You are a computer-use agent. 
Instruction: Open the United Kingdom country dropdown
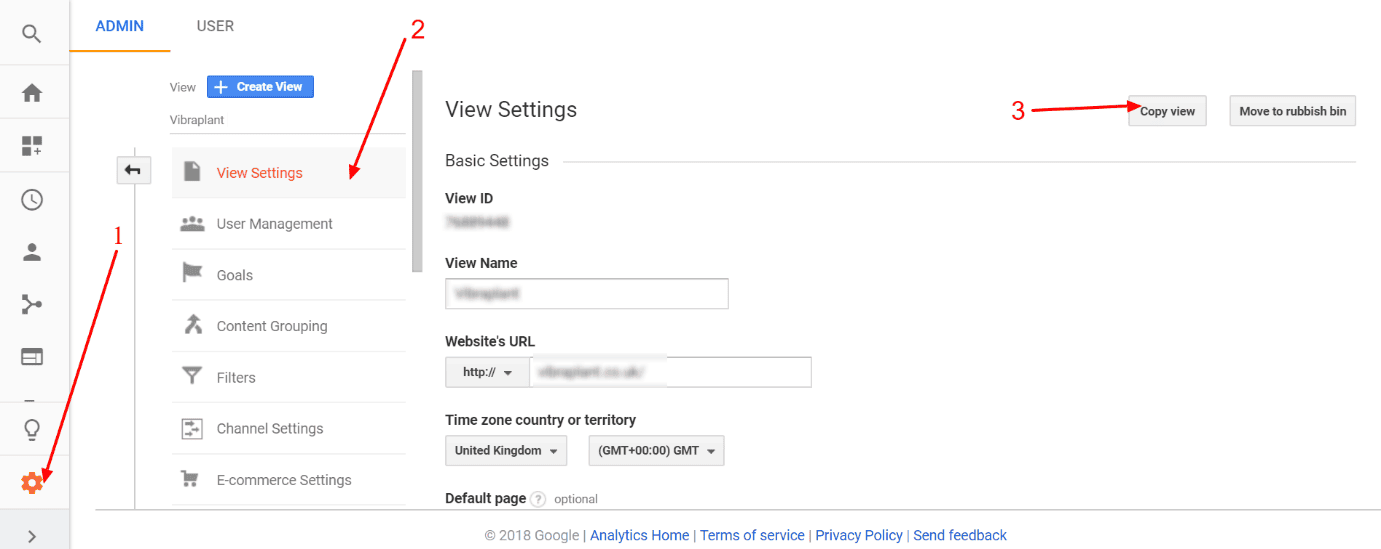point(506,450)
